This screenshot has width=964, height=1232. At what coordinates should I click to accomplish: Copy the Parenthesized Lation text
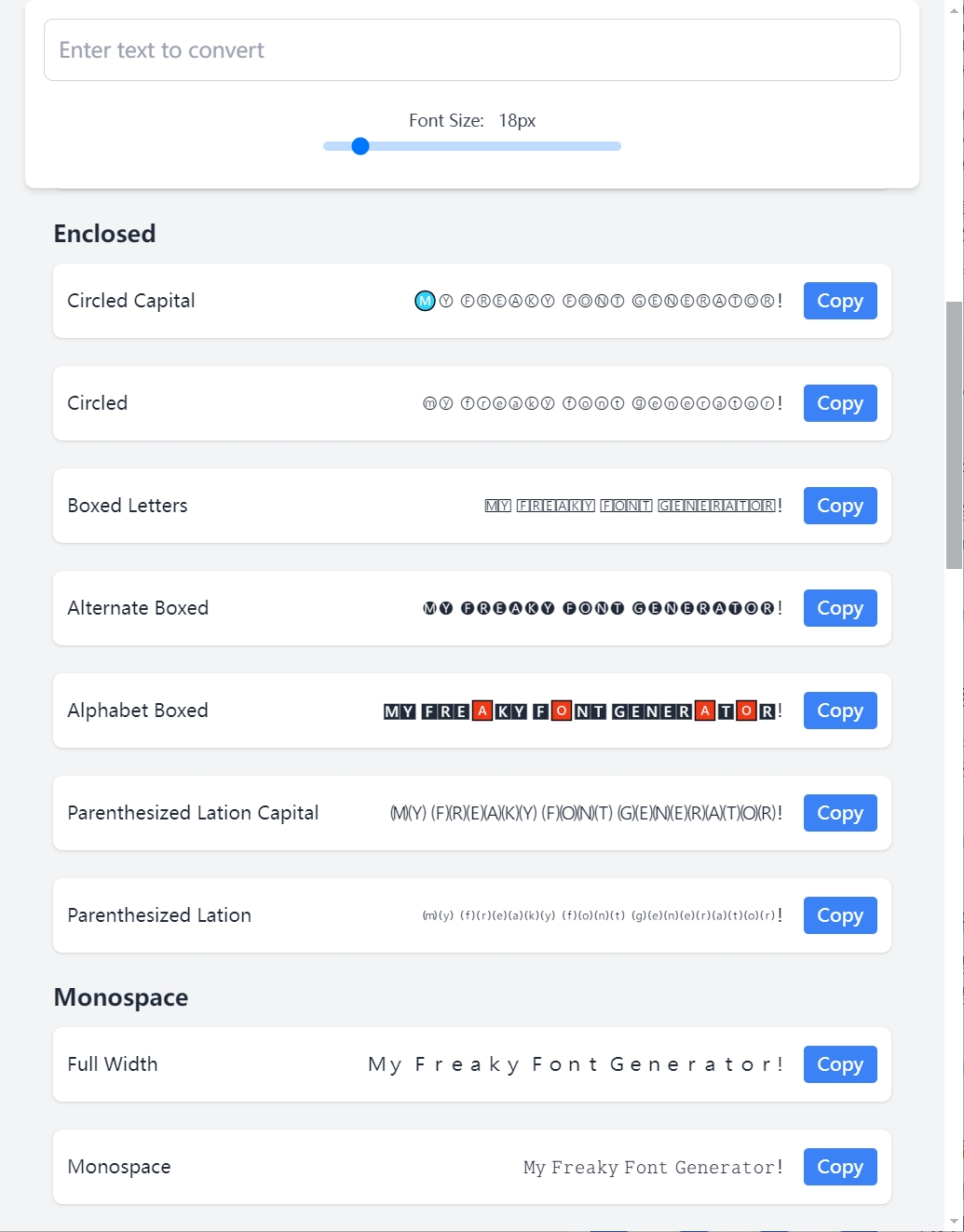click(839, 915)
